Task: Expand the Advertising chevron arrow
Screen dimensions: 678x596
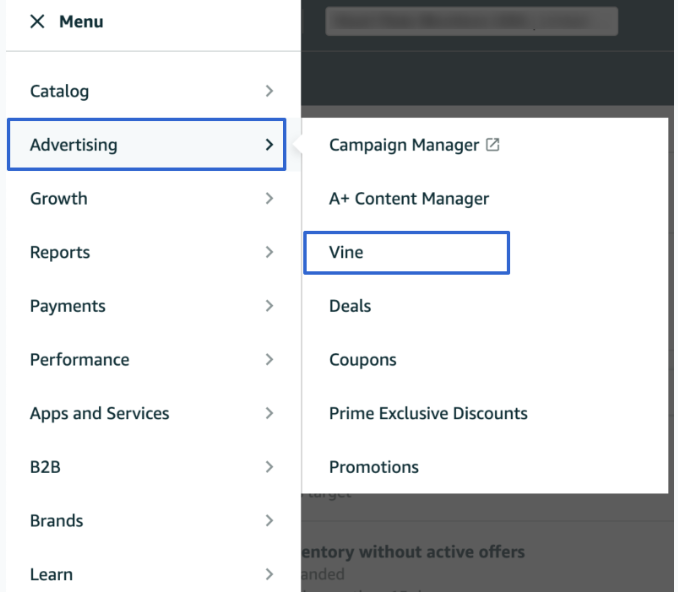Action: 269,145
